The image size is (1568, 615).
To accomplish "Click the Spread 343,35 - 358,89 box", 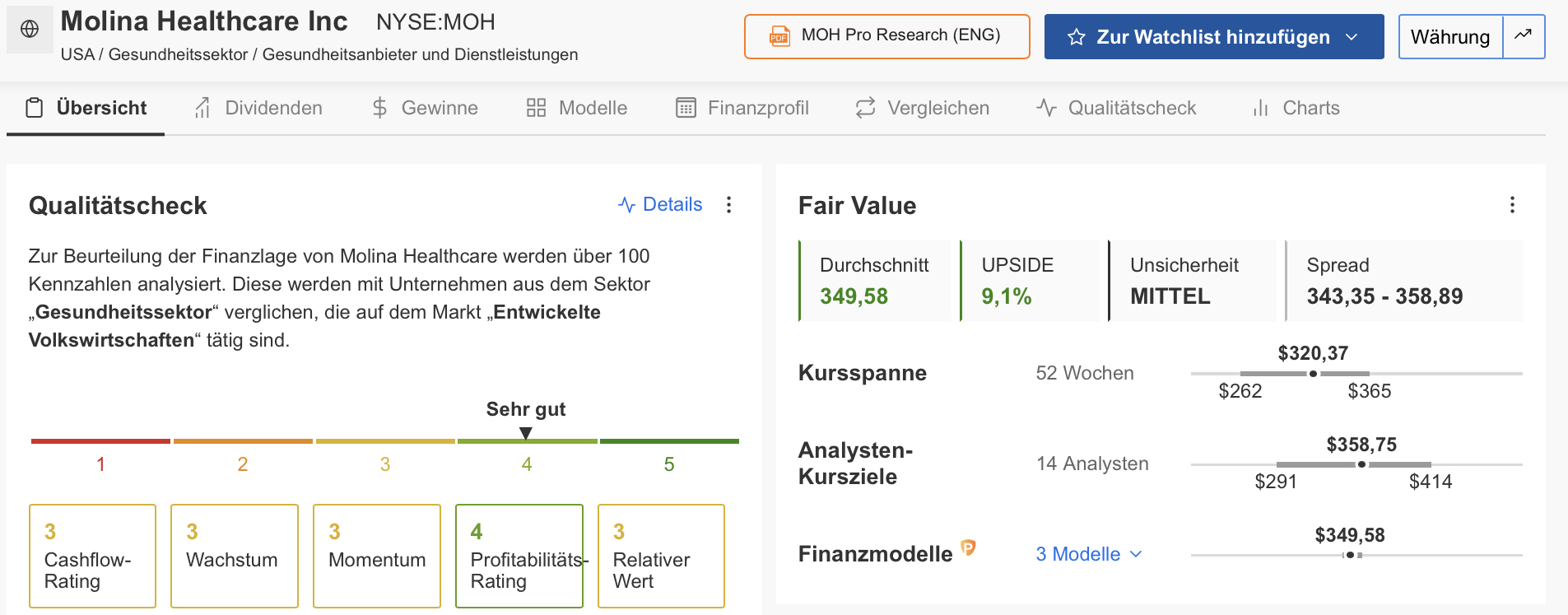I will 1403,281.
